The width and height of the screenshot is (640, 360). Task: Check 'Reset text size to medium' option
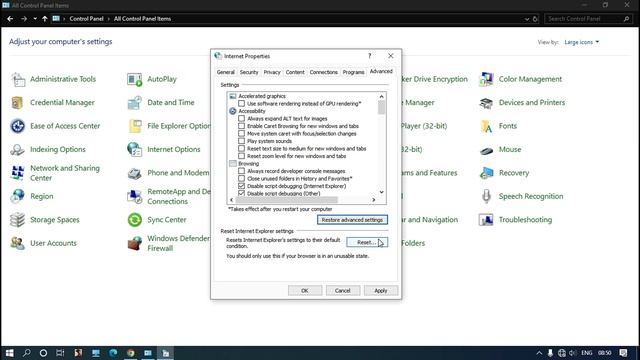click(x=242, y=149)
